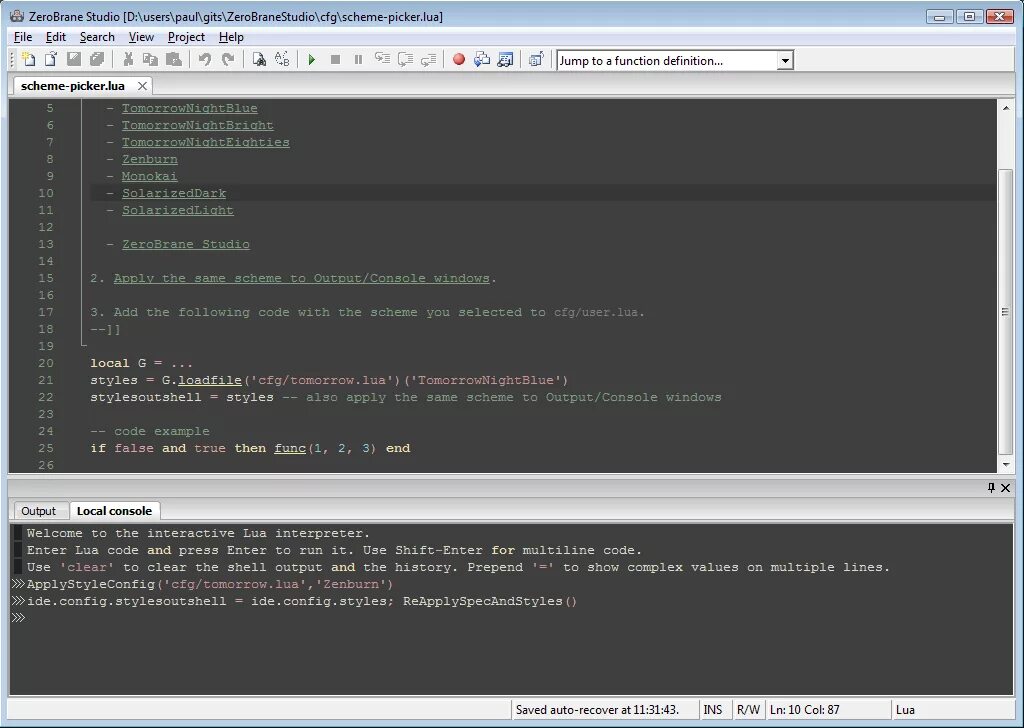Stop the debugging process with the square icon
The image size is (1024, 728).
(335, 59)
